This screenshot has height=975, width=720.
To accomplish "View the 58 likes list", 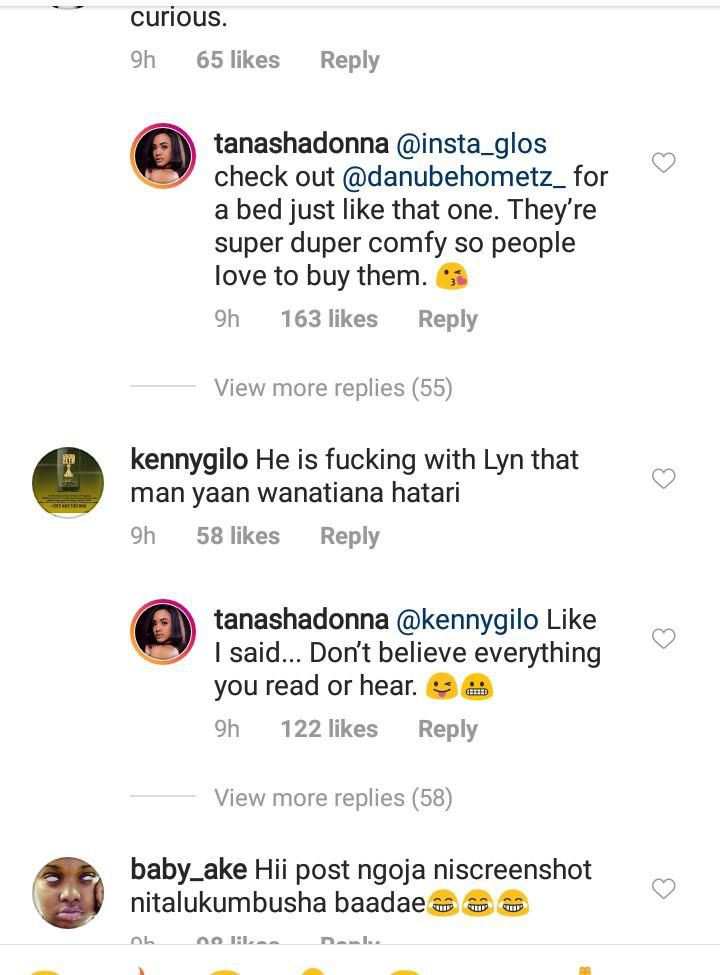I will tap(237, 536).
